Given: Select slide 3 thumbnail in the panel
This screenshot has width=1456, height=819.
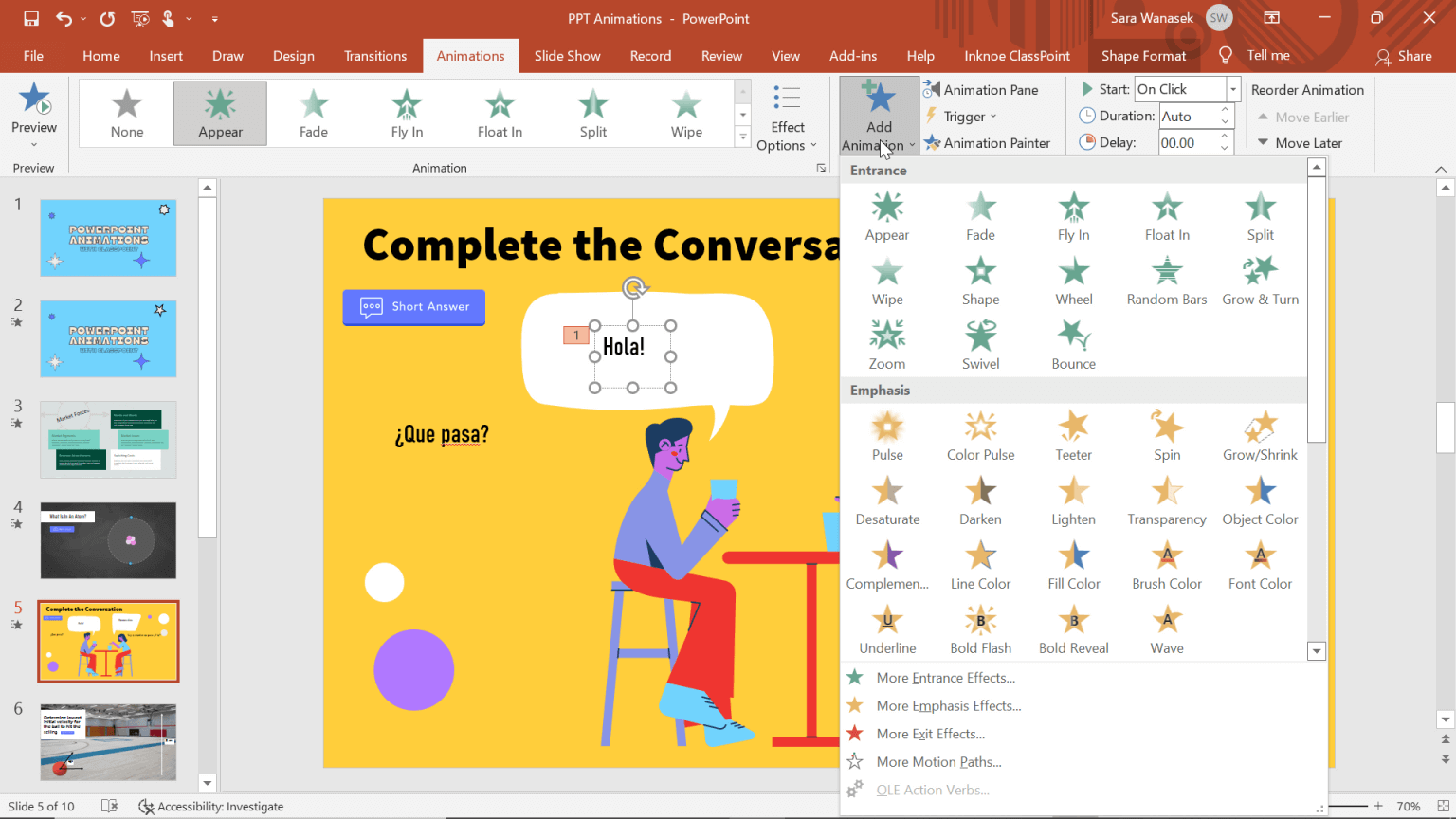Looking at the screenshot, I should coord(107,439).
